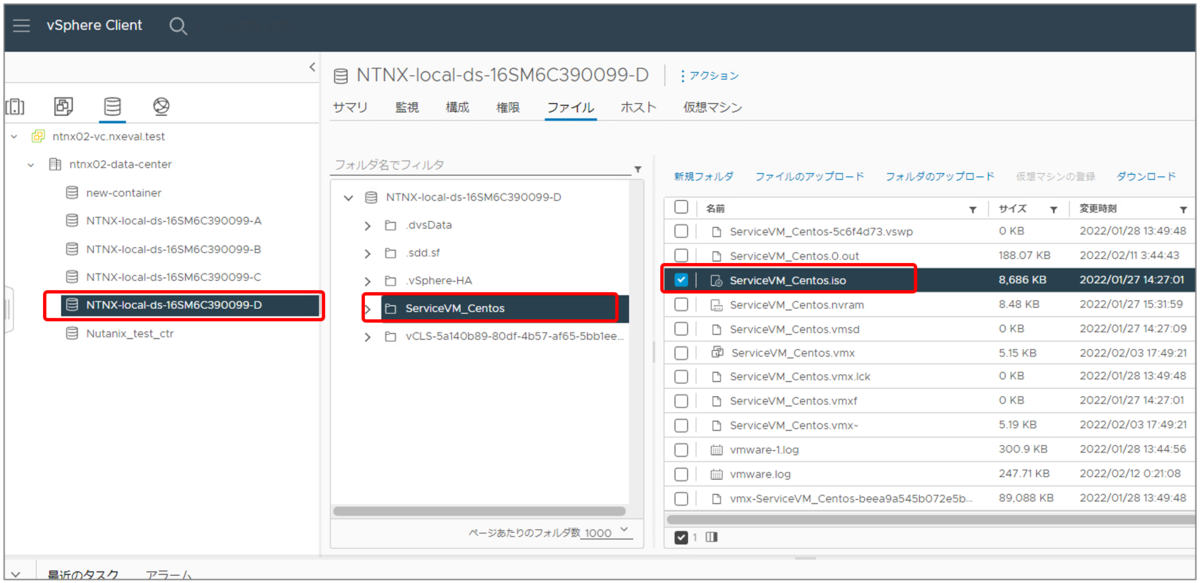Click the ServiceVM_Centos folder icon
1200x583 pixels.
[x=391, y=309]
